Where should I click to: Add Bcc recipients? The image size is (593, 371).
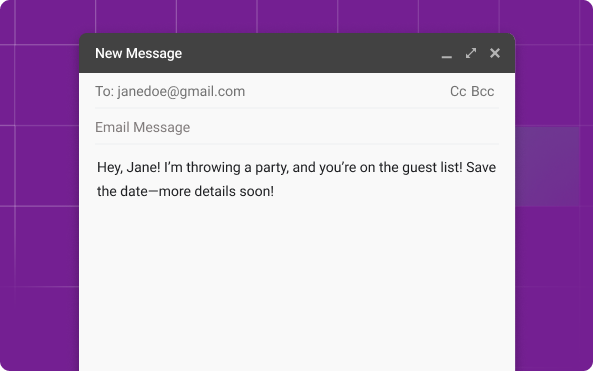click(x=483, y=91)
